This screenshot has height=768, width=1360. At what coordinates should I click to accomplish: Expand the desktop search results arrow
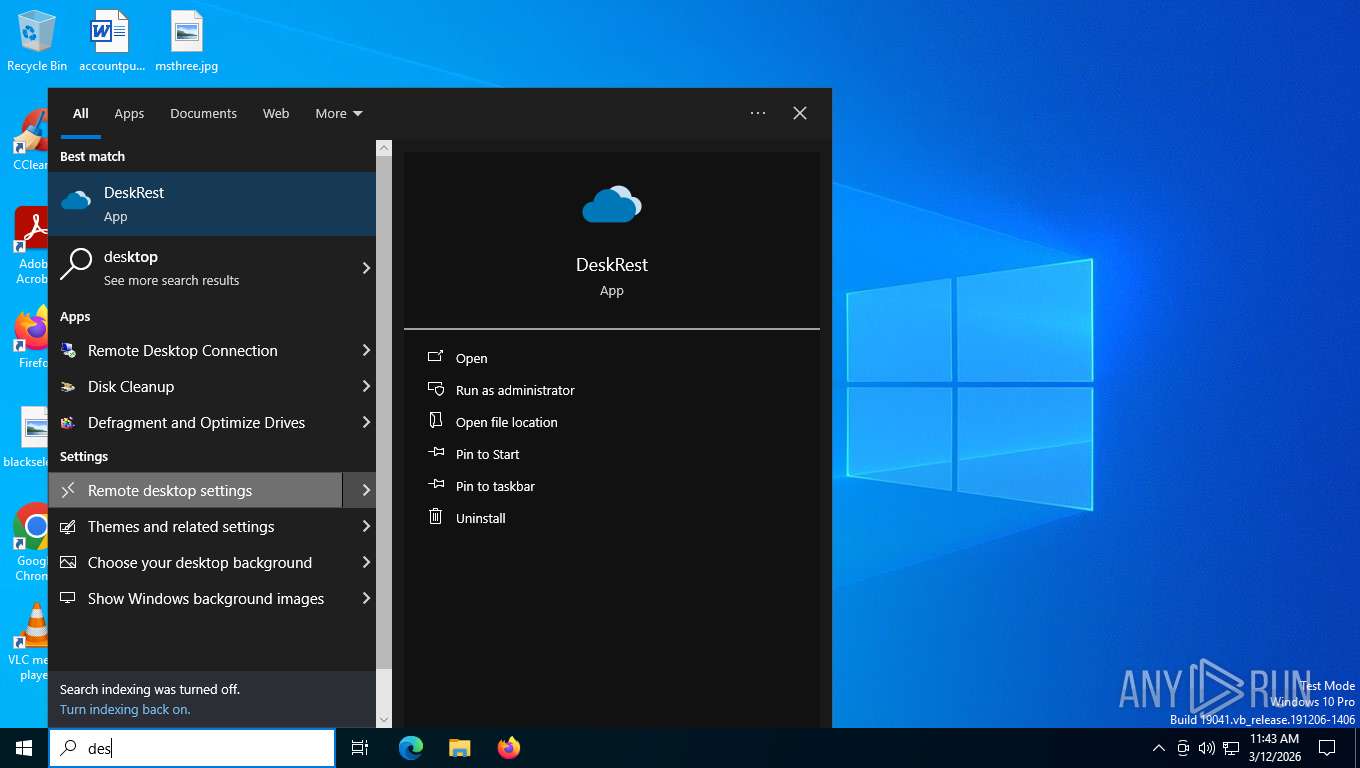click(366, 268)
